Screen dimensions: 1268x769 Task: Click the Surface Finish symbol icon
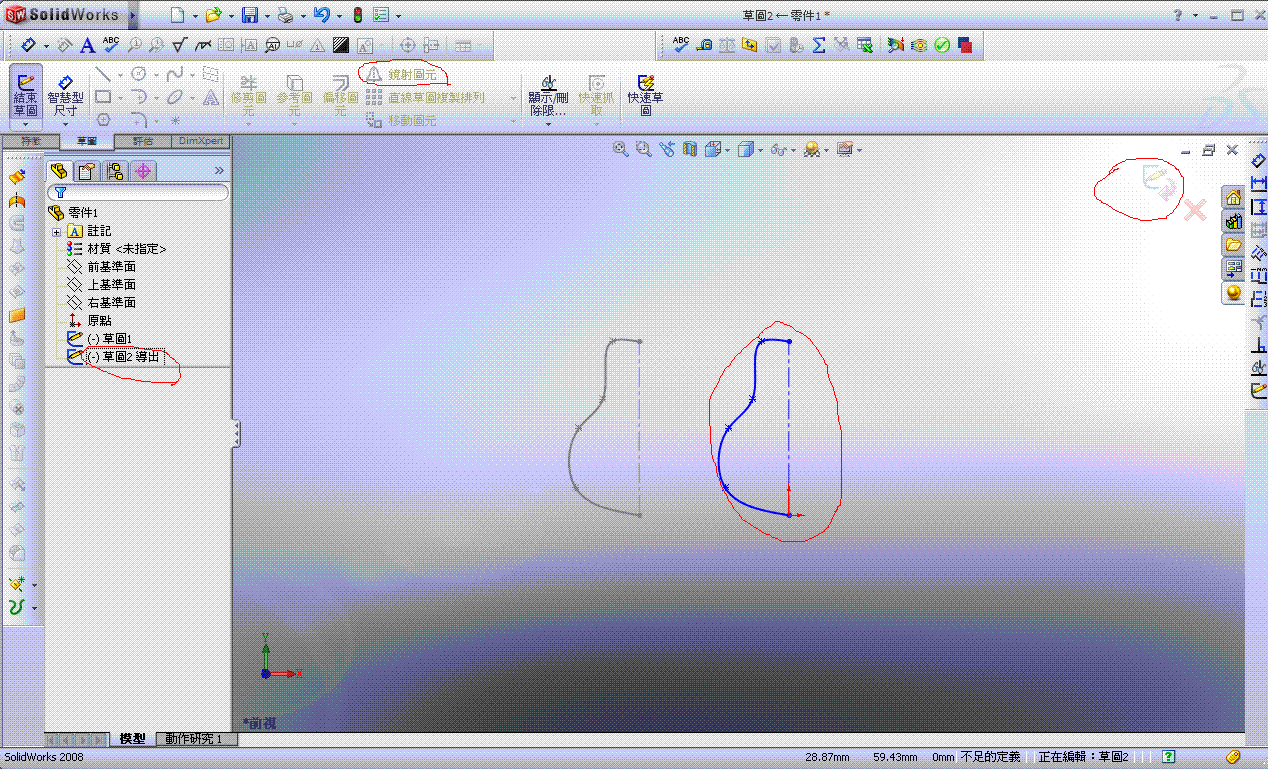[179, 45]
